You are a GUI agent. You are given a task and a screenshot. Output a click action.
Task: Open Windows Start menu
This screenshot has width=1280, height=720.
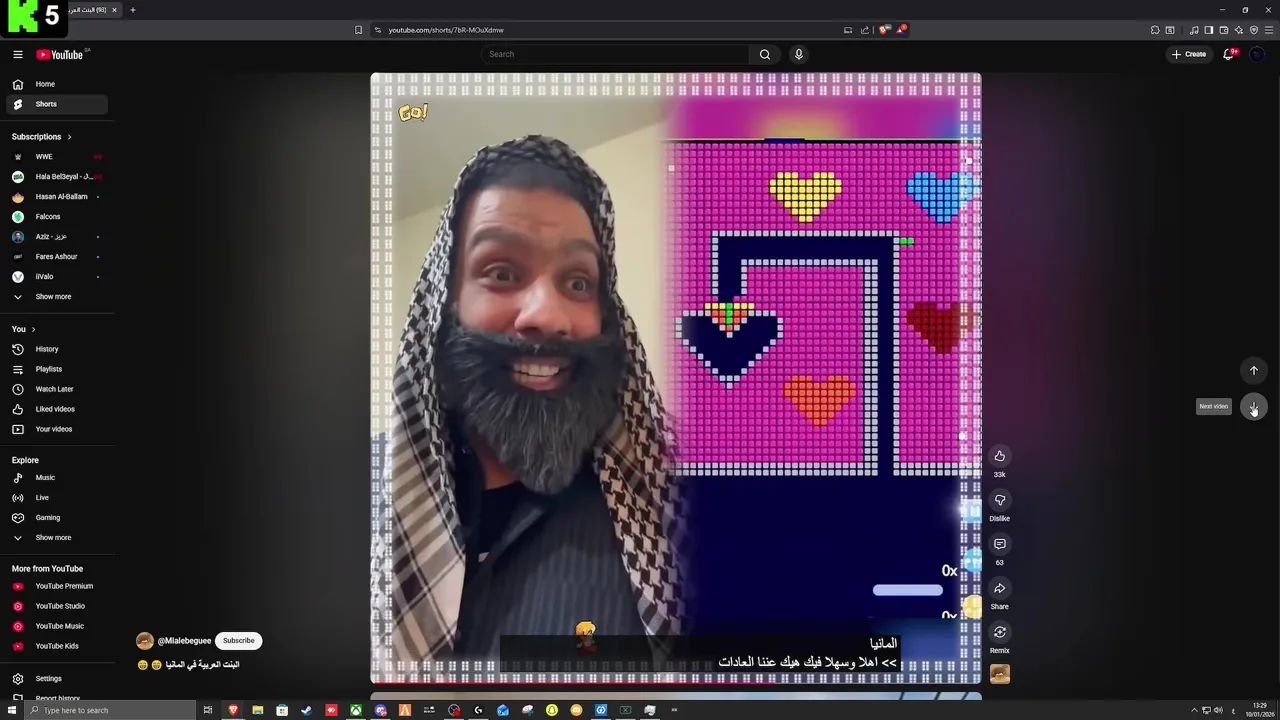point(10,710)
